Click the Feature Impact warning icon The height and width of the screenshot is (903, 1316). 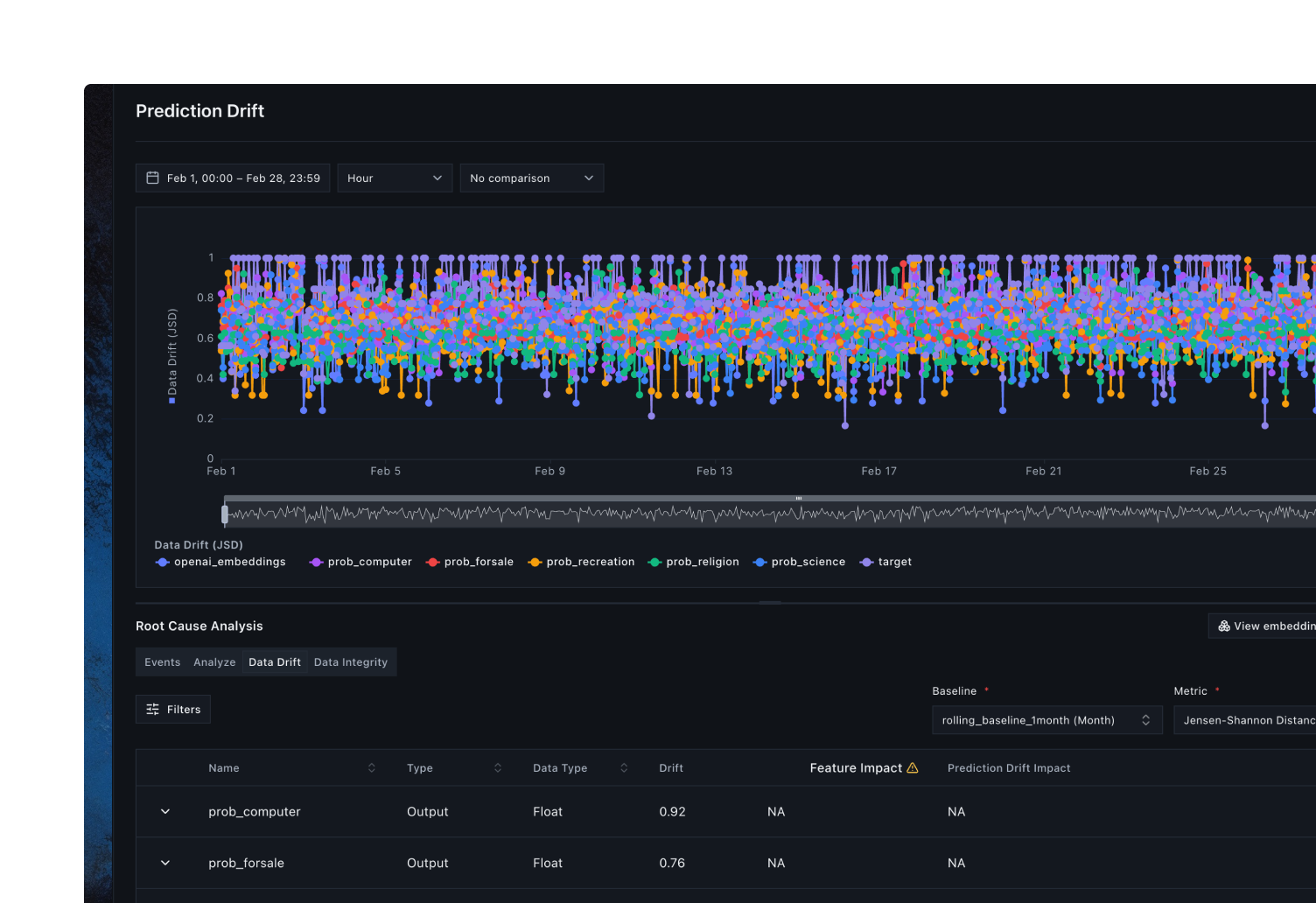[x=913, y=767]
